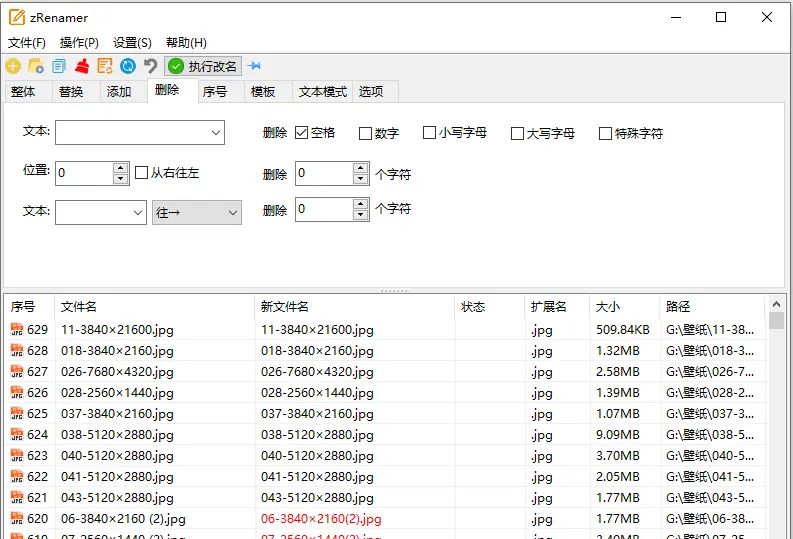This screenshot has width=793, height=539.
Task: Select file 026-7680×4320.jpg in 文件名 column
Action: (x=117, y=372)
